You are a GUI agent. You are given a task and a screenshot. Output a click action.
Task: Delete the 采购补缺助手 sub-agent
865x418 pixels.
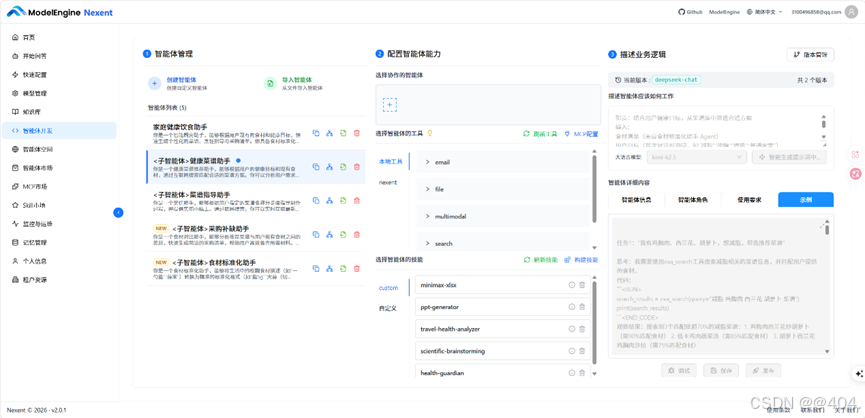[356, 234]
